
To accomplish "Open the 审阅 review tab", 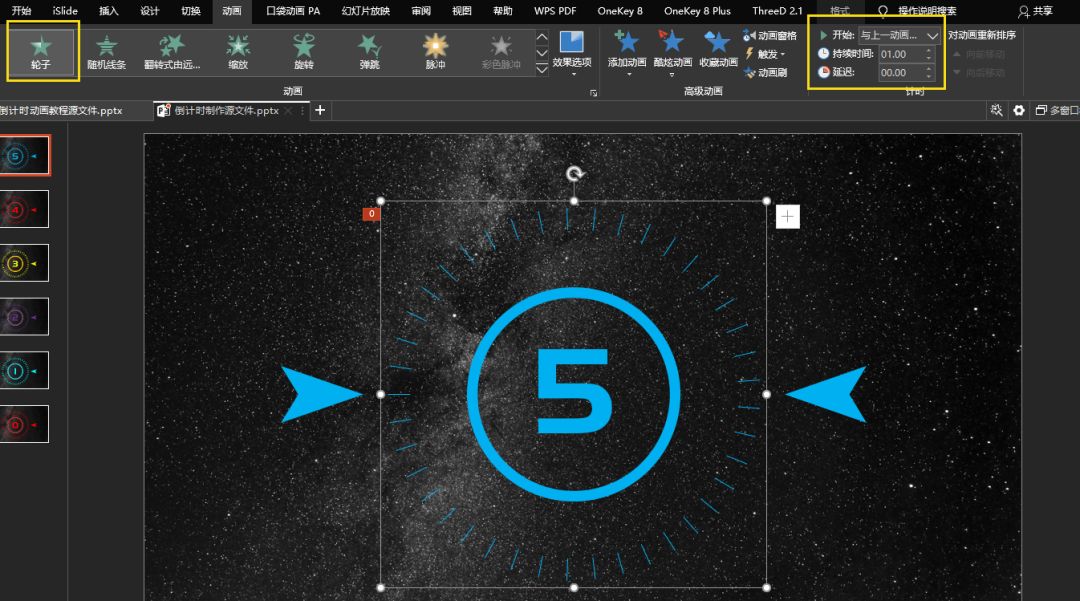I will click(x=421, y=10).
